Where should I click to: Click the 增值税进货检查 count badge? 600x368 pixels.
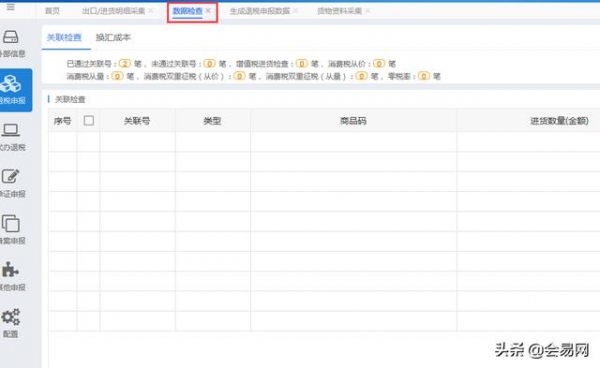pos(302,64)
